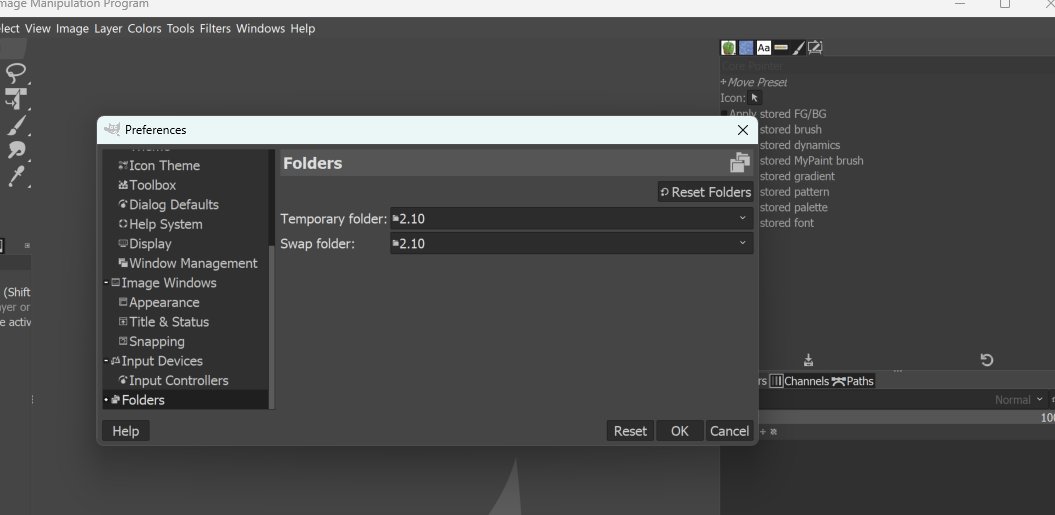Screen dimensions: 1055x515
Task: Select the Color Picker eyedropper tool
Action: (16, 176)
